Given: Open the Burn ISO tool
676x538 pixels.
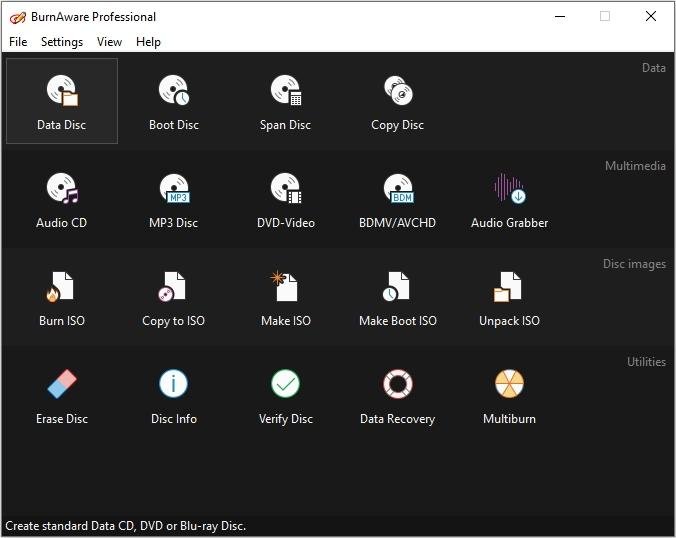Looking at the screenshot, I should [x=62, y=296].
